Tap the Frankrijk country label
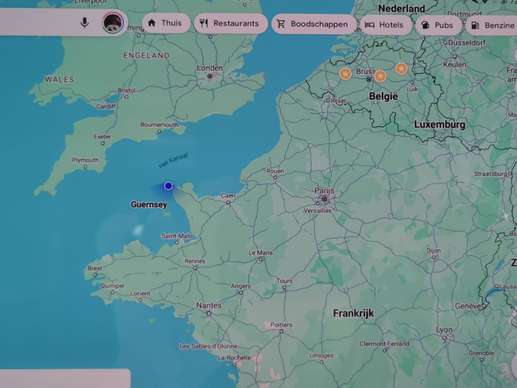 pyautogui.click(x=353, y=313)
